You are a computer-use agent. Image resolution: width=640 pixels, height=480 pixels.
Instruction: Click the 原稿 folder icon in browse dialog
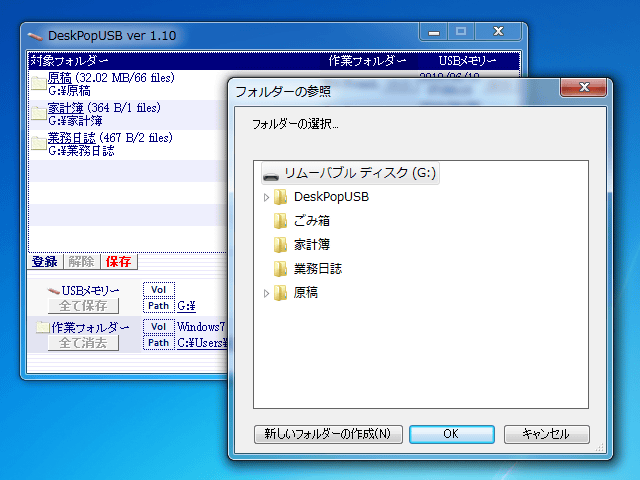pyautogui.click(x=280, y=293)
